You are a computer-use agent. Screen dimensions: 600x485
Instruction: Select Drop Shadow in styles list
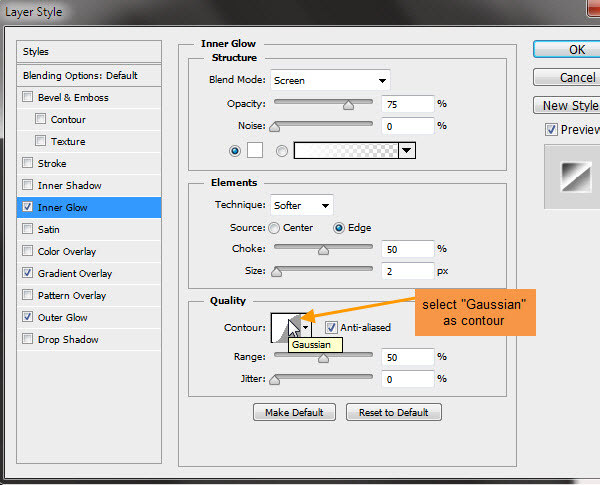coord(69,340)
